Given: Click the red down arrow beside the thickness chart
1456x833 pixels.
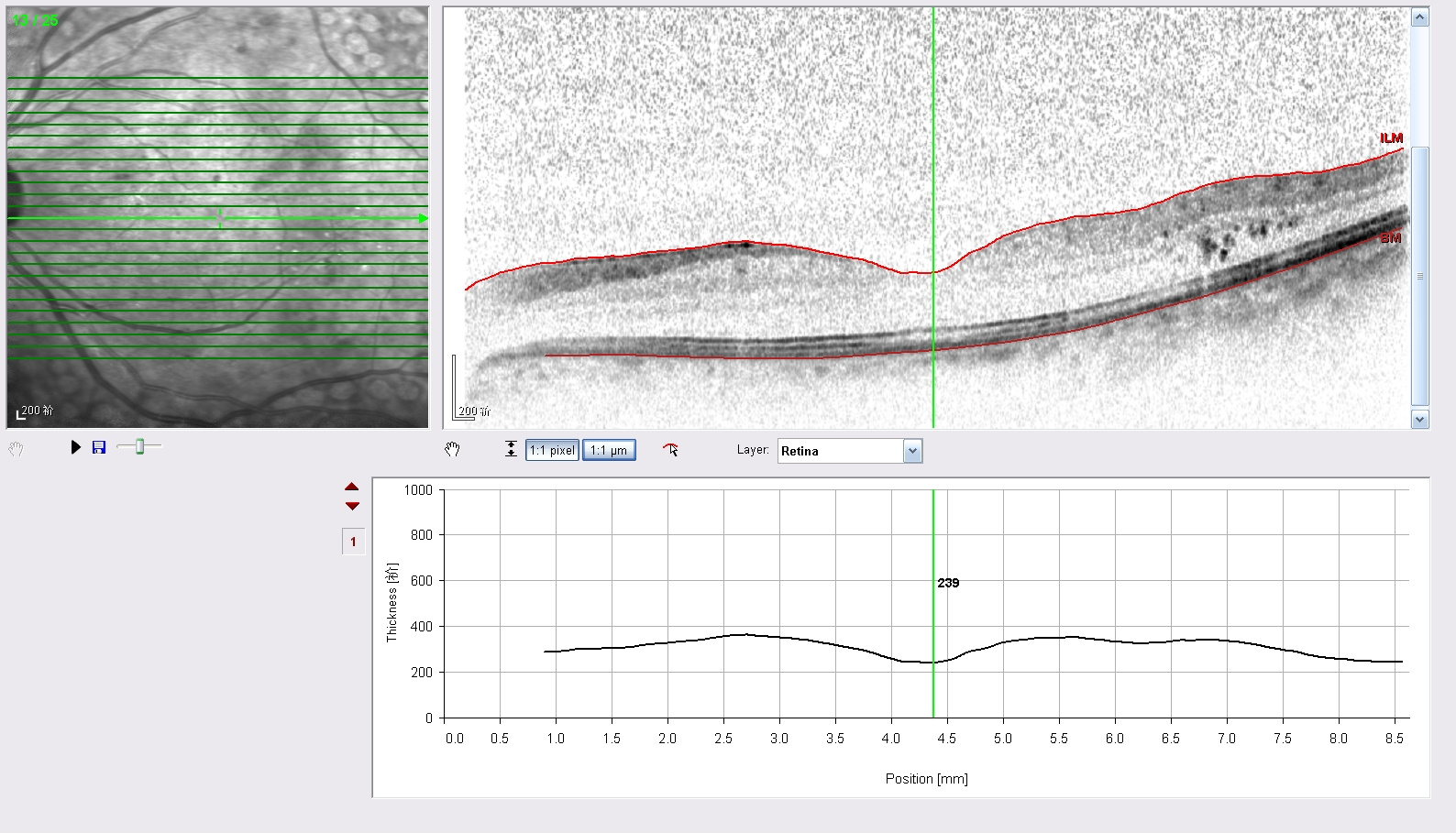Looking at the screenshot, I should (352, 506).
